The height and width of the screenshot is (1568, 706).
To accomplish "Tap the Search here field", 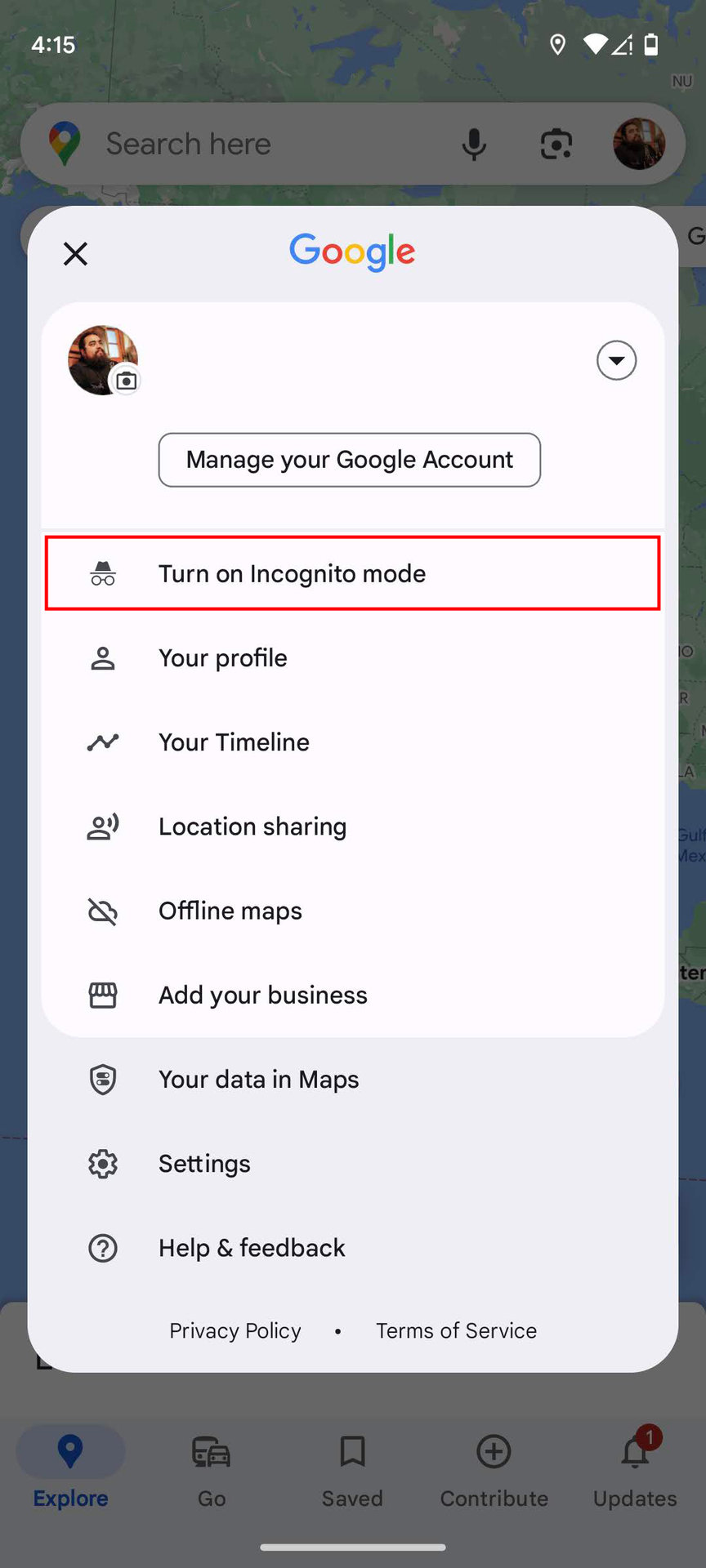I will (245, 145).
